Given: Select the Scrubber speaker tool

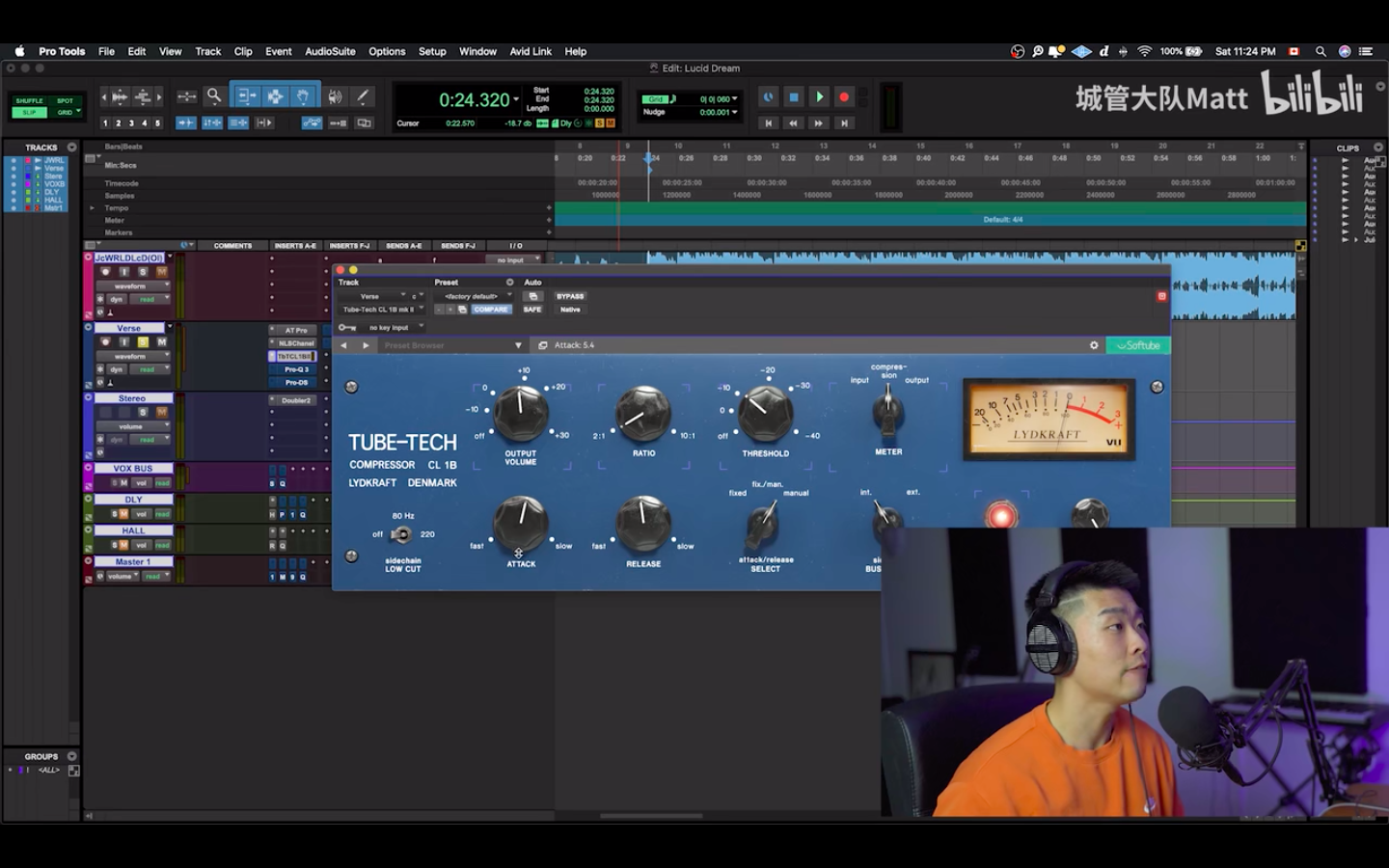Looking at the screenshot, I should point(336,96).
